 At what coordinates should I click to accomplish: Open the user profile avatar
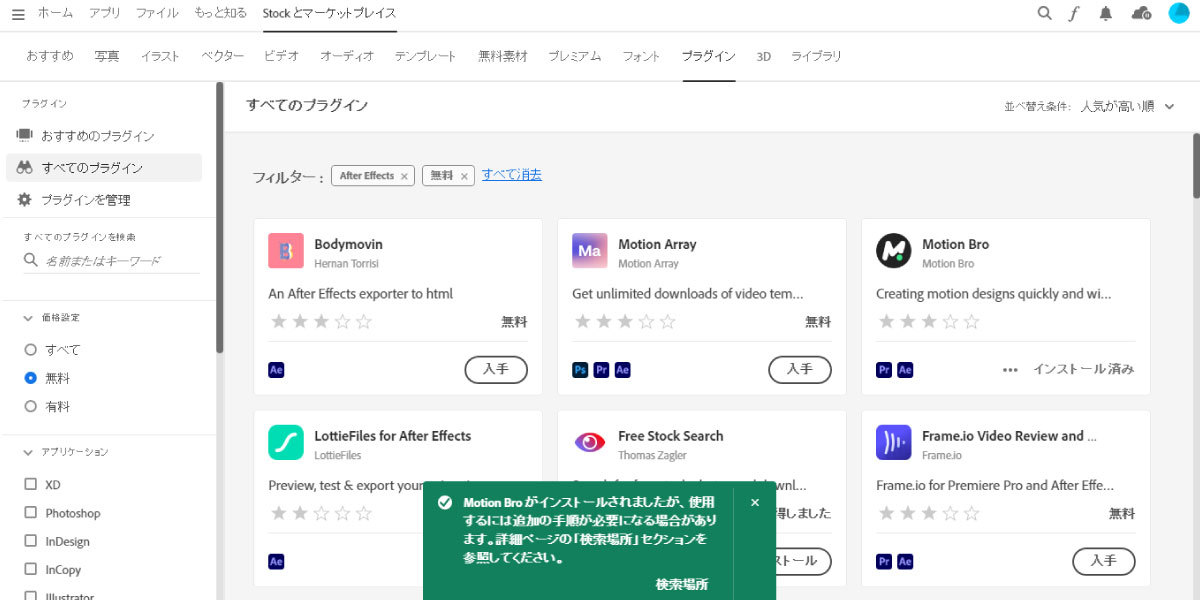[x=1179, y=13]
